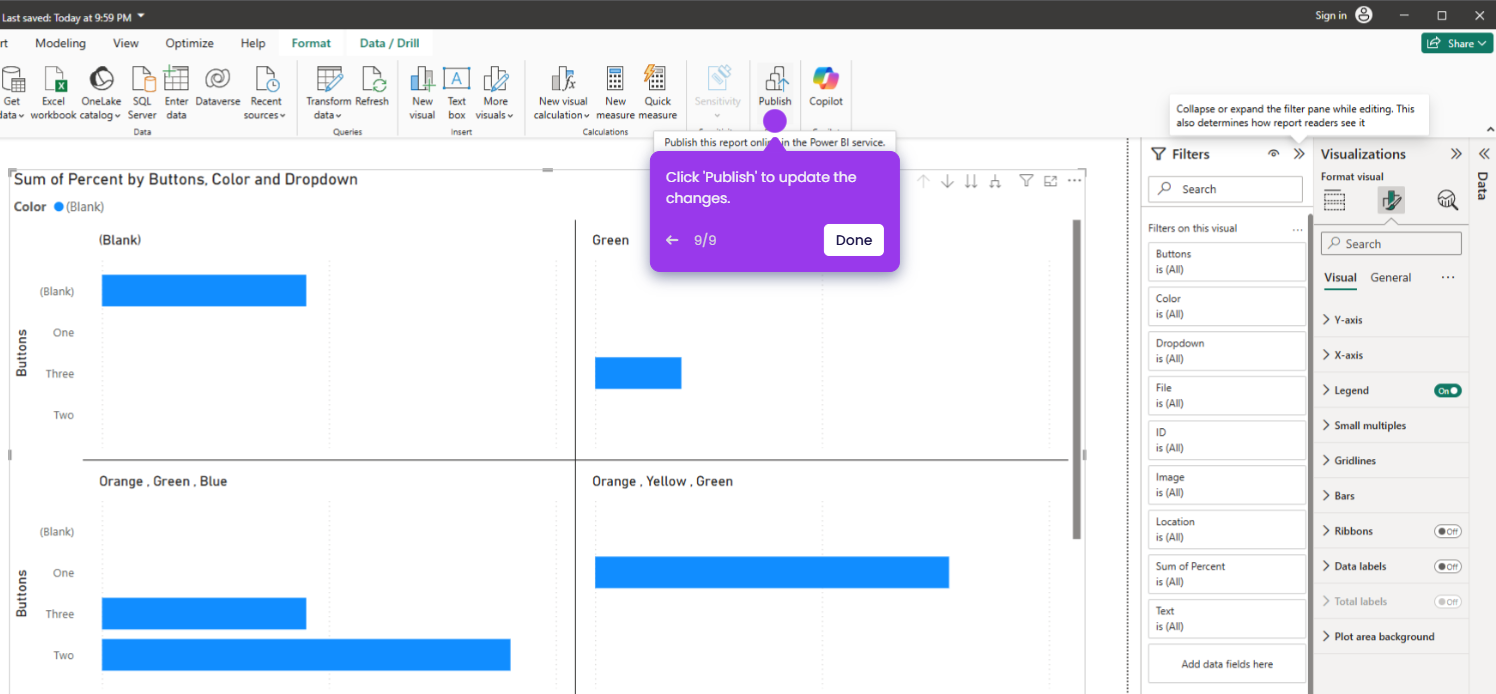
Task: Collapse the Visualizations pane
Action: (1456, 154)
